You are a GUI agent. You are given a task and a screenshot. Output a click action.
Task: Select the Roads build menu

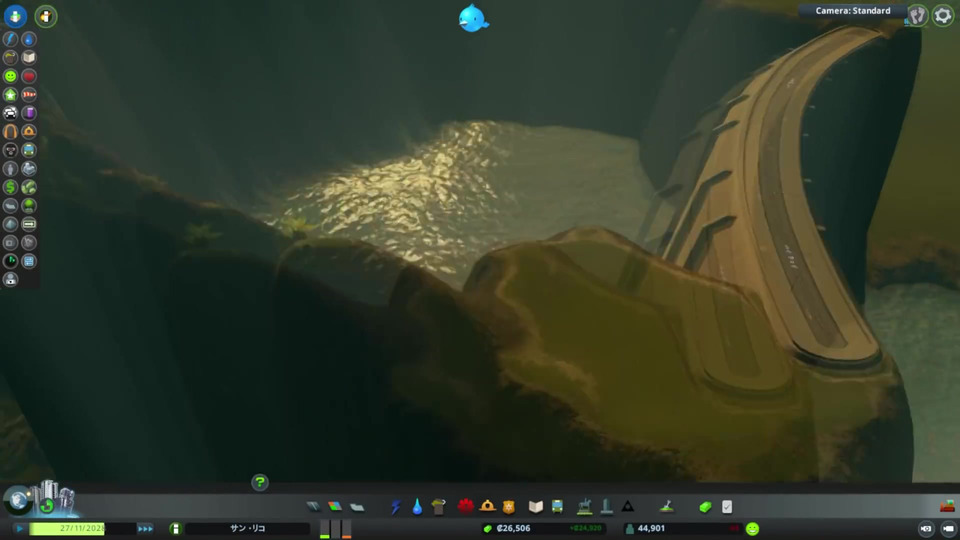(x=313, y=506)
